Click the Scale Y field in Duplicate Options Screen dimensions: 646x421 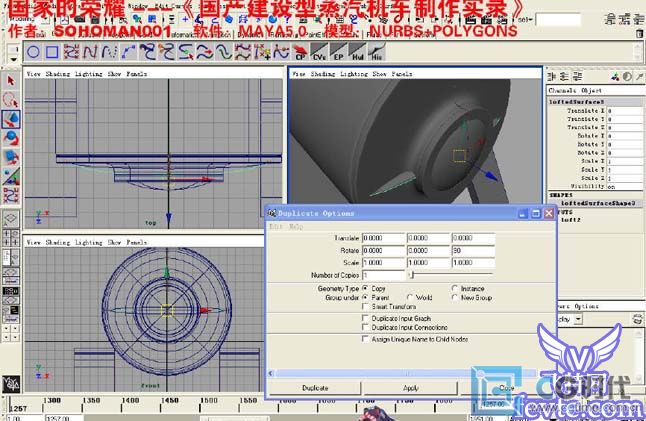pos(428,262)
